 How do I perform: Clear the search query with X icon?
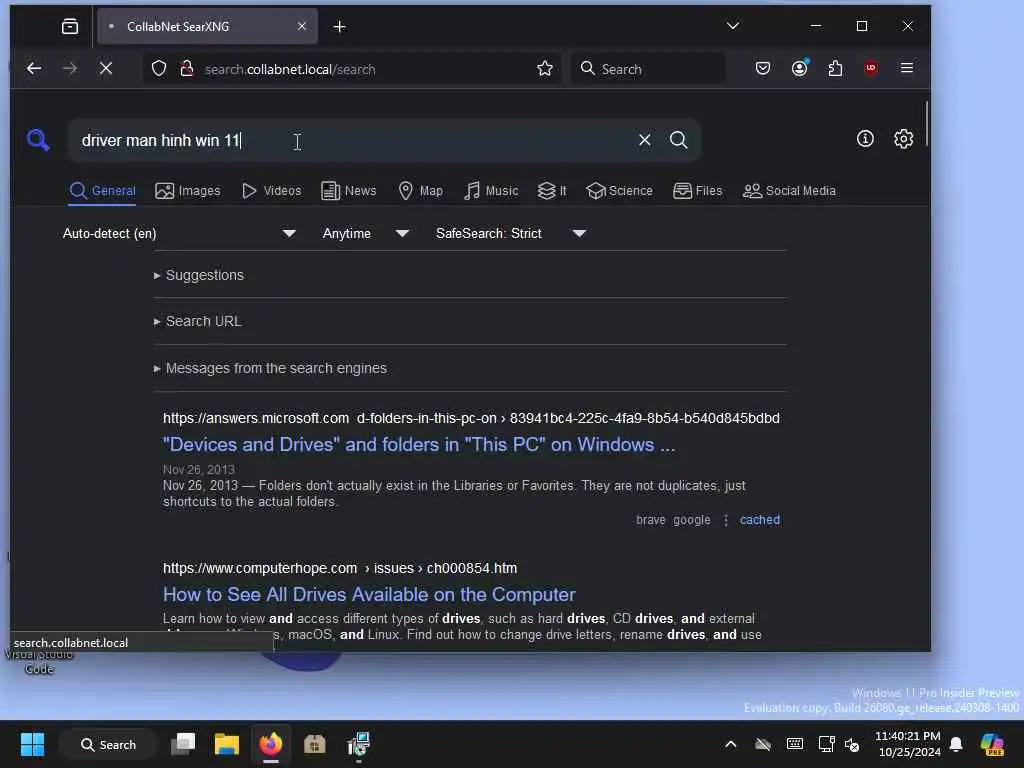(x=645, y=140)
